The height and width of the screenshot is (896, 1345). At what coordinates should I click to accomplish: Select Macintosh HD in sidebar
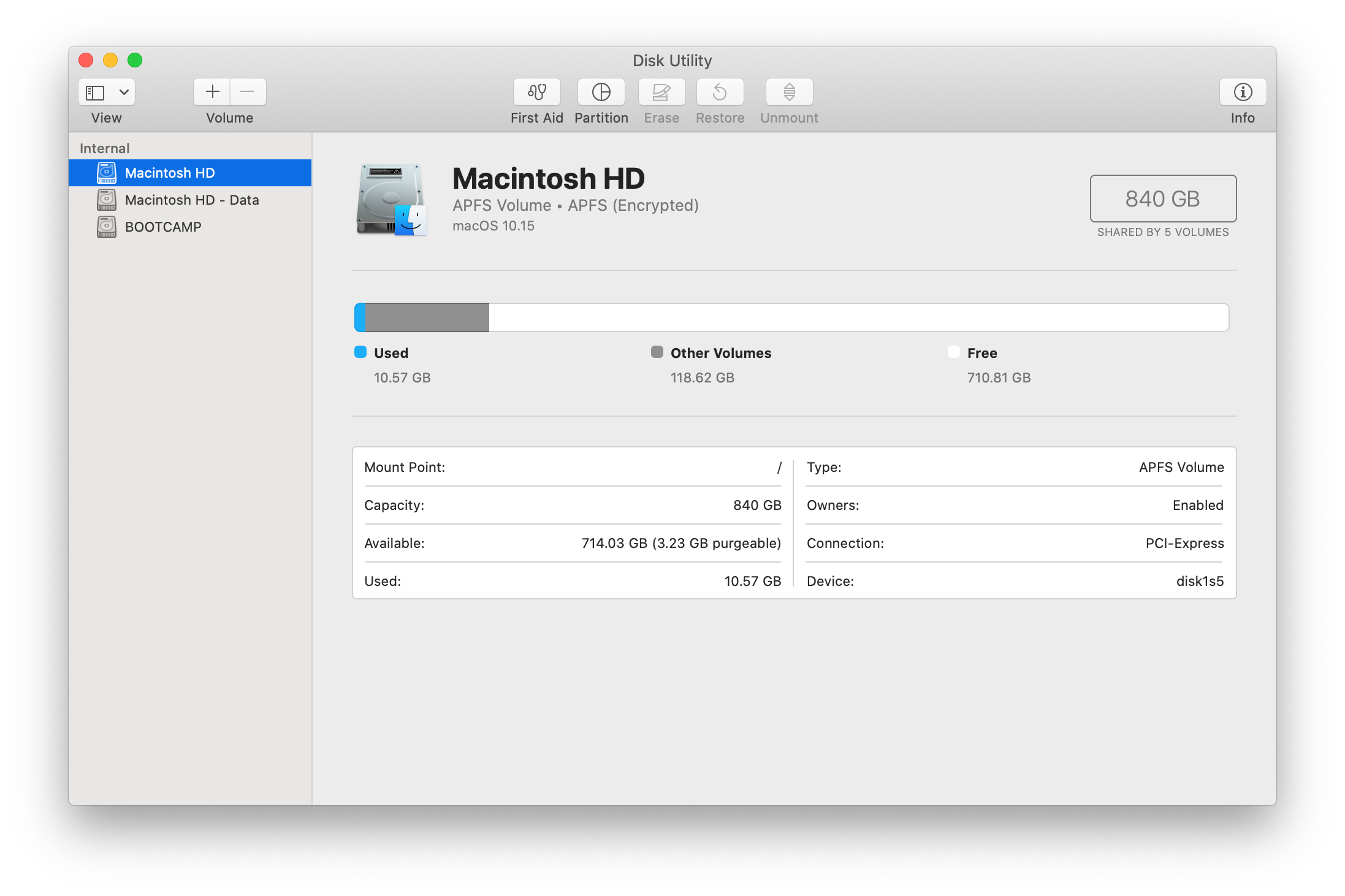point(170,173)
